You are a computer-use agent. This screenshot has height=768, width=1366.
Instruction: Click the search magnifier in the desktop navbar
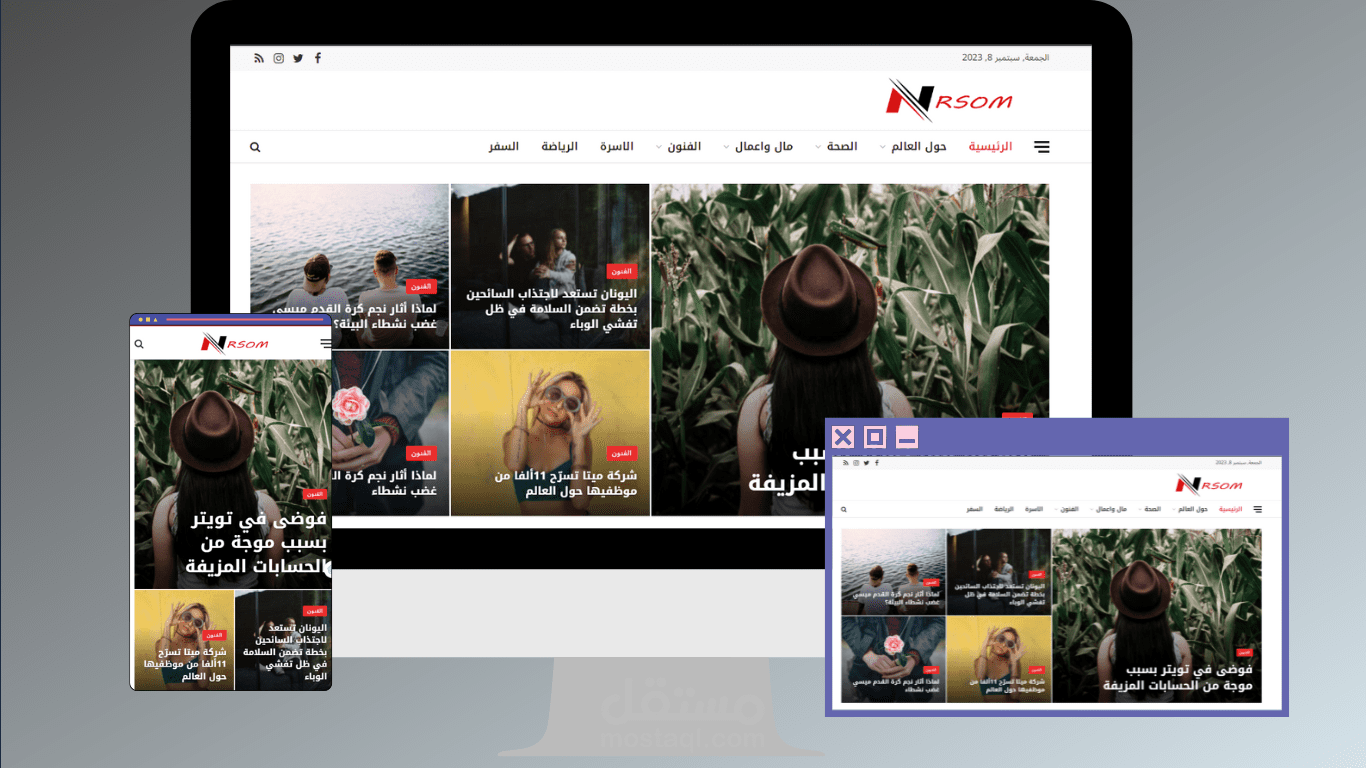pos(255,146)
